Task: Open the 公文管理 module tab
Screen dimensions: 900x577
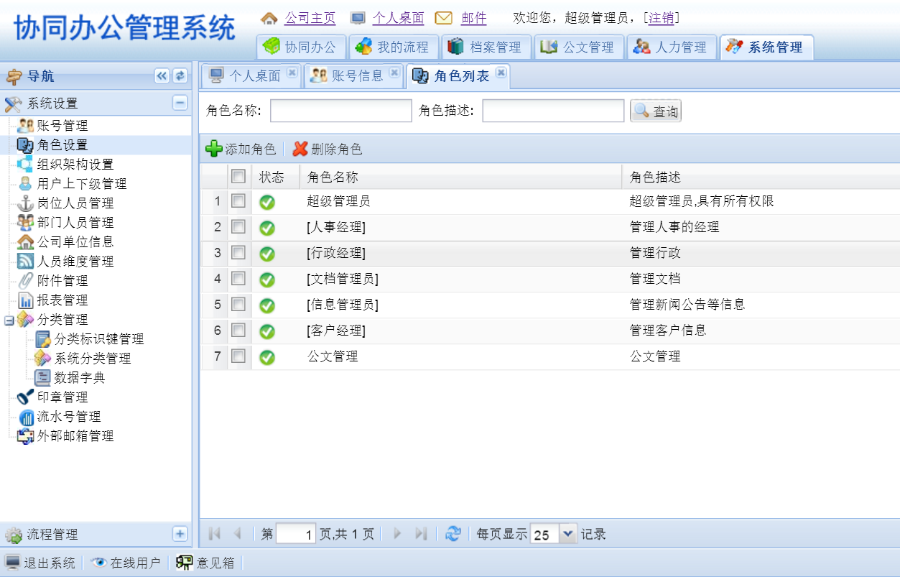Action: (x=578, y=46)
